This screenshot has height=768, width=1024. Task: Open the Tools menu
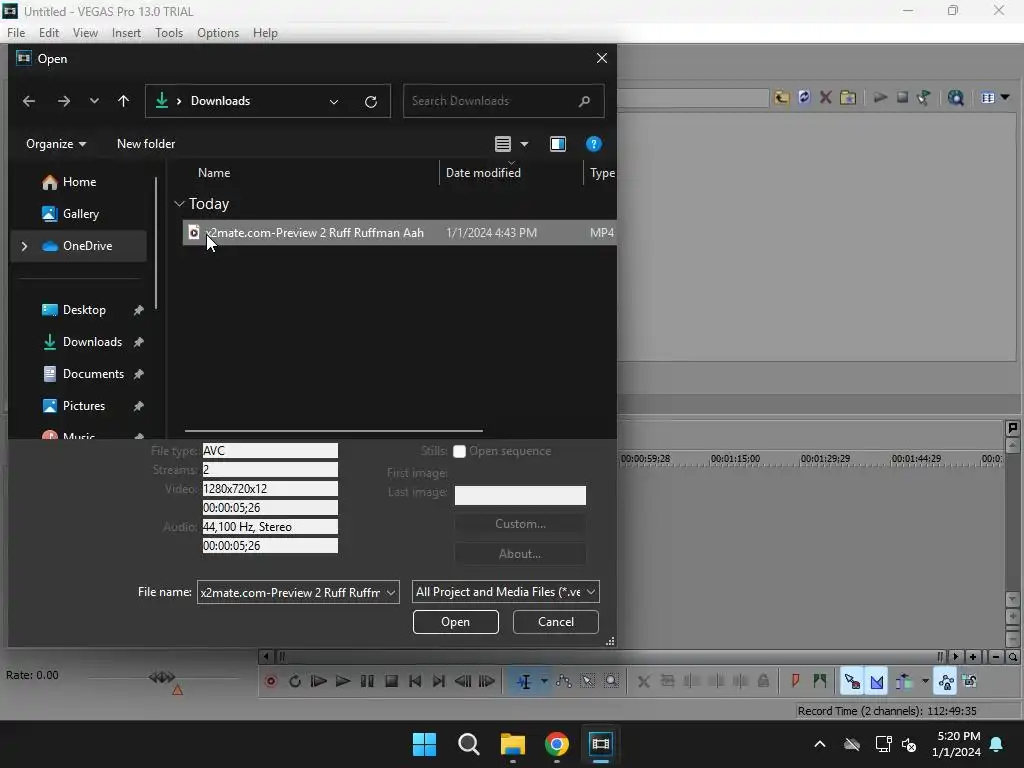click(x=168, y=33)
